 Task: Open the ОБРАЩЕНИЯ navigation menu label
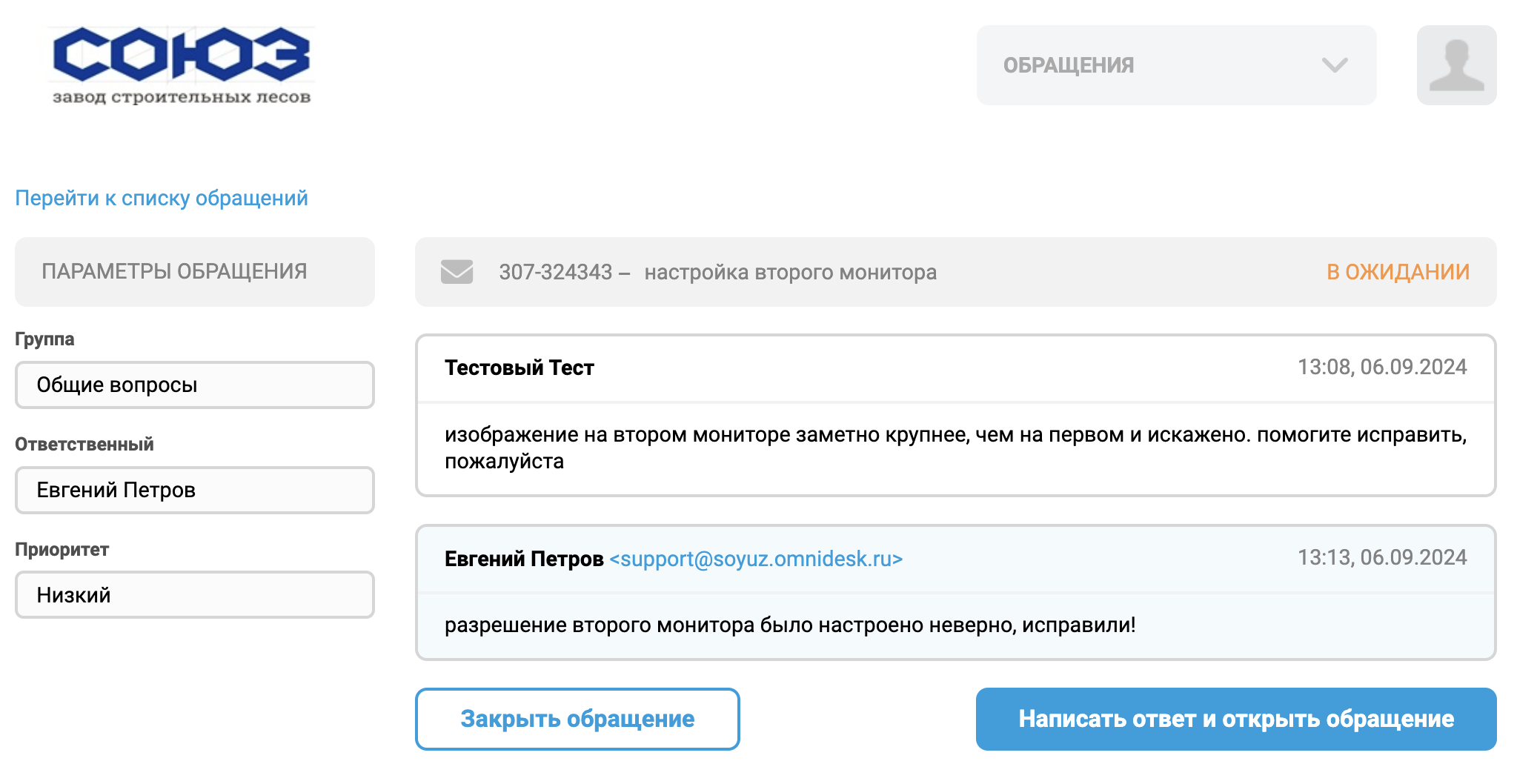1069,65
